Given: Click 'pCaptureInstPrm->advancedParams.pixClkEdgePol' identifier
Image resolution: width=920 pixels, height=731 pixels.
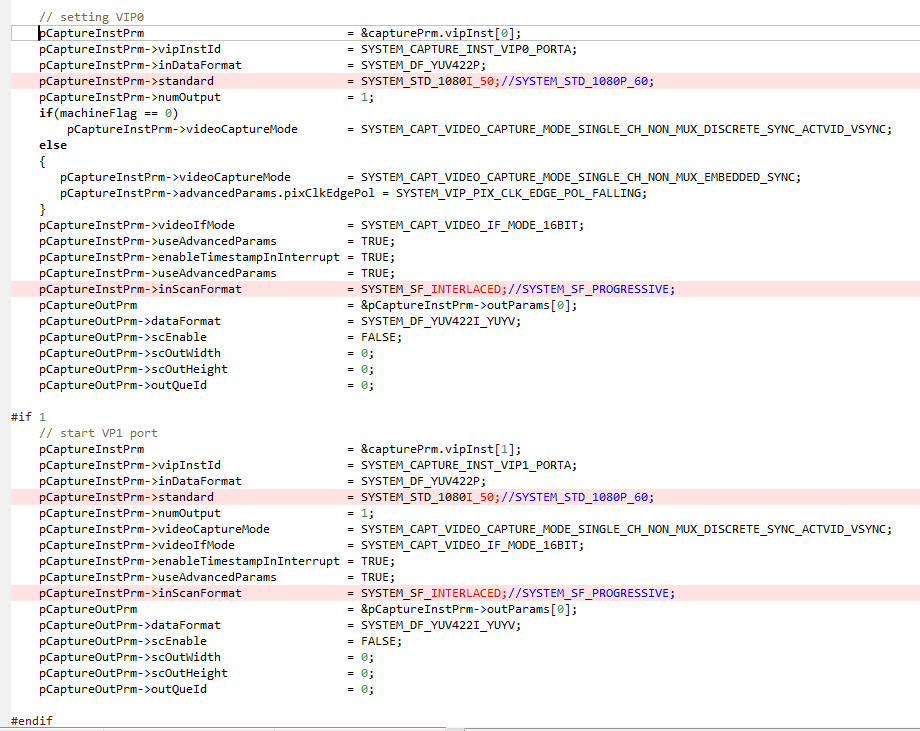Looking at the screenshot, I should pos(217,193).
